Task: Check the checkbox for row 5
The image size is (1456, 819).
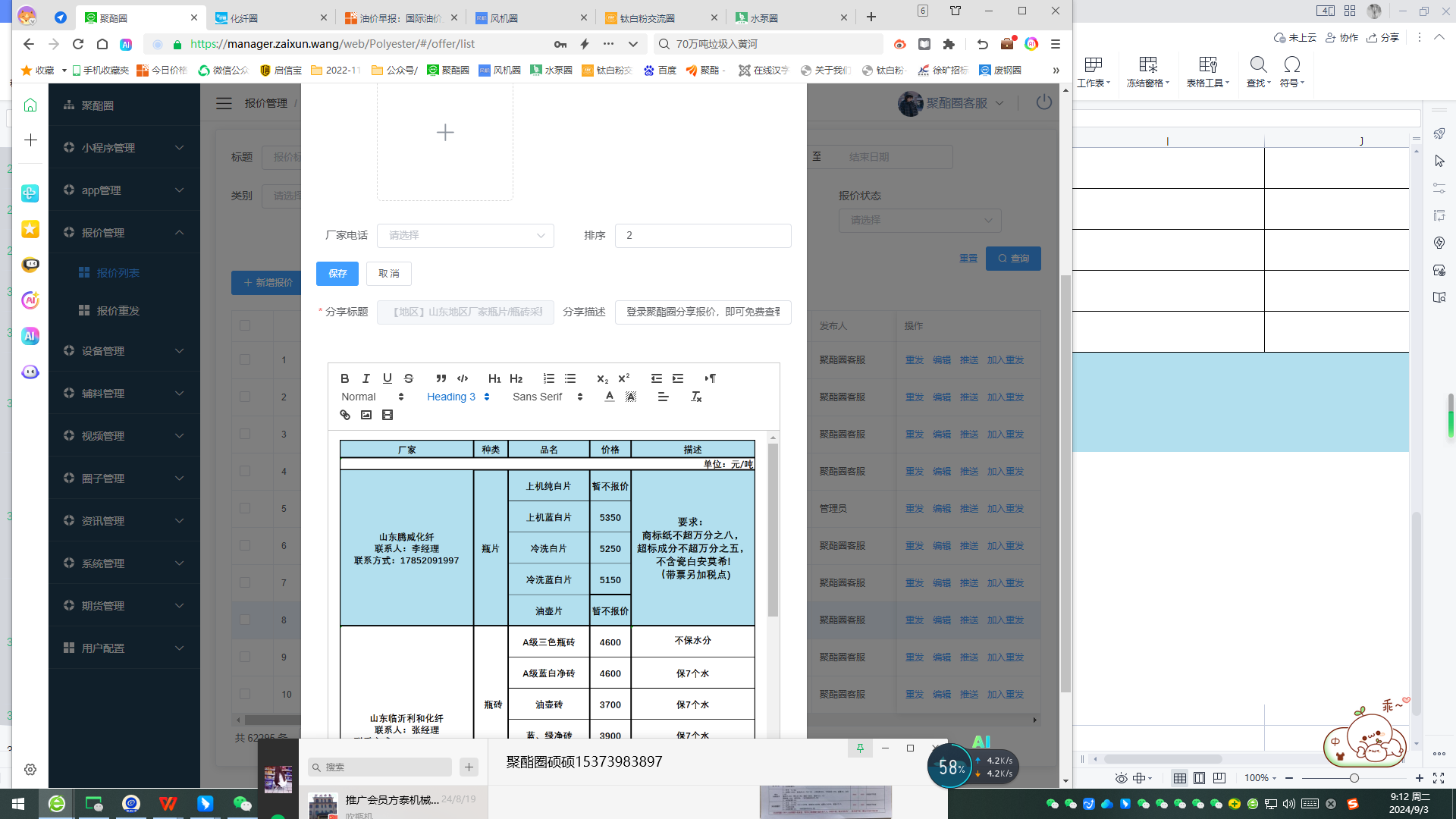Action: tap(245, 508)
